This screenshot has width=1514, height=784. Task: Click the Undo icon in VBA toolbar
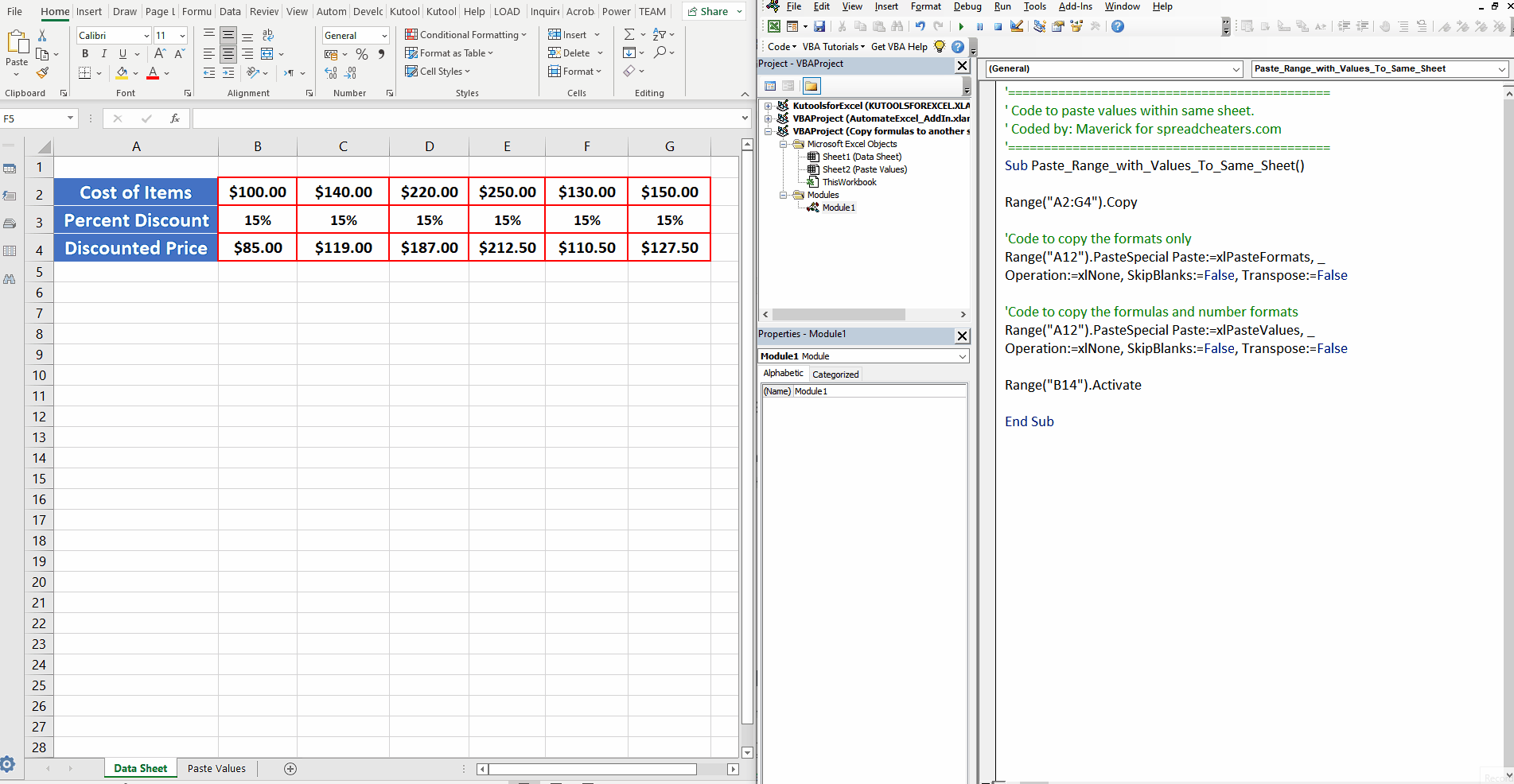point(920,26)
